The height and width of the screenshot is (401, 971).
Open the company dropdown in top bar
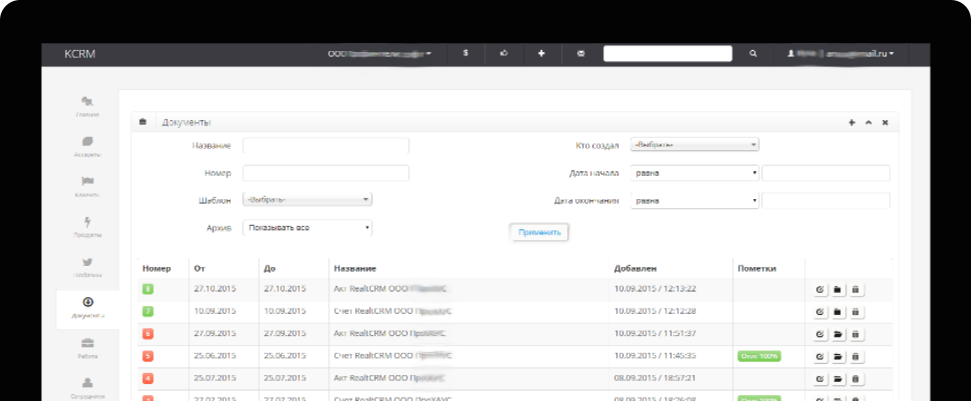click(380, 54)
